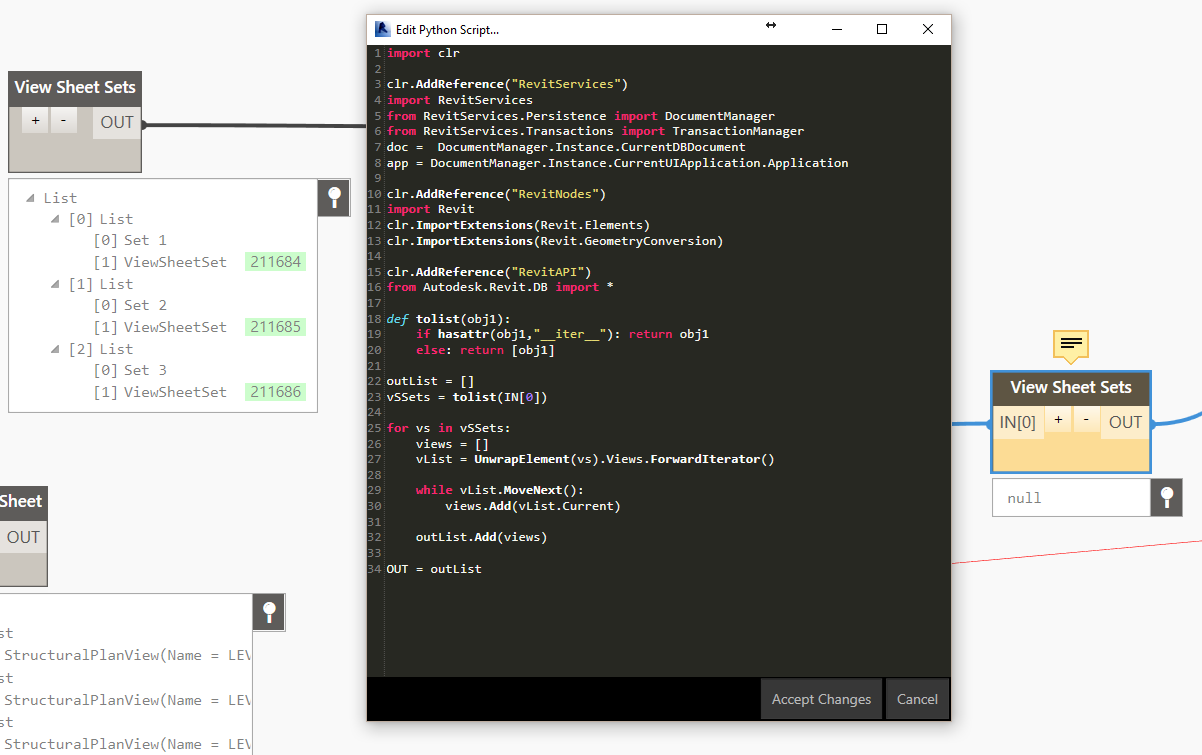Viewport: 1202px width, 755px height.
Task: Click the null value preview field
Action: 1071,497
